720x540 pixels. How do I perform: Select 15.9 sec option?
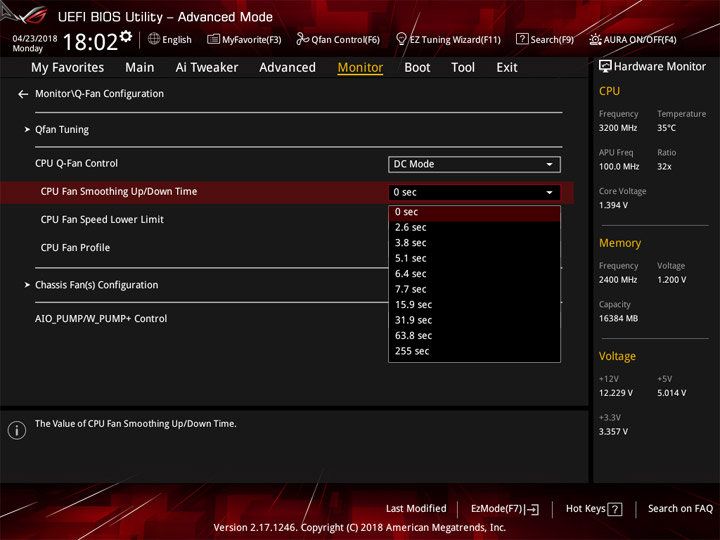pos(474,305)
